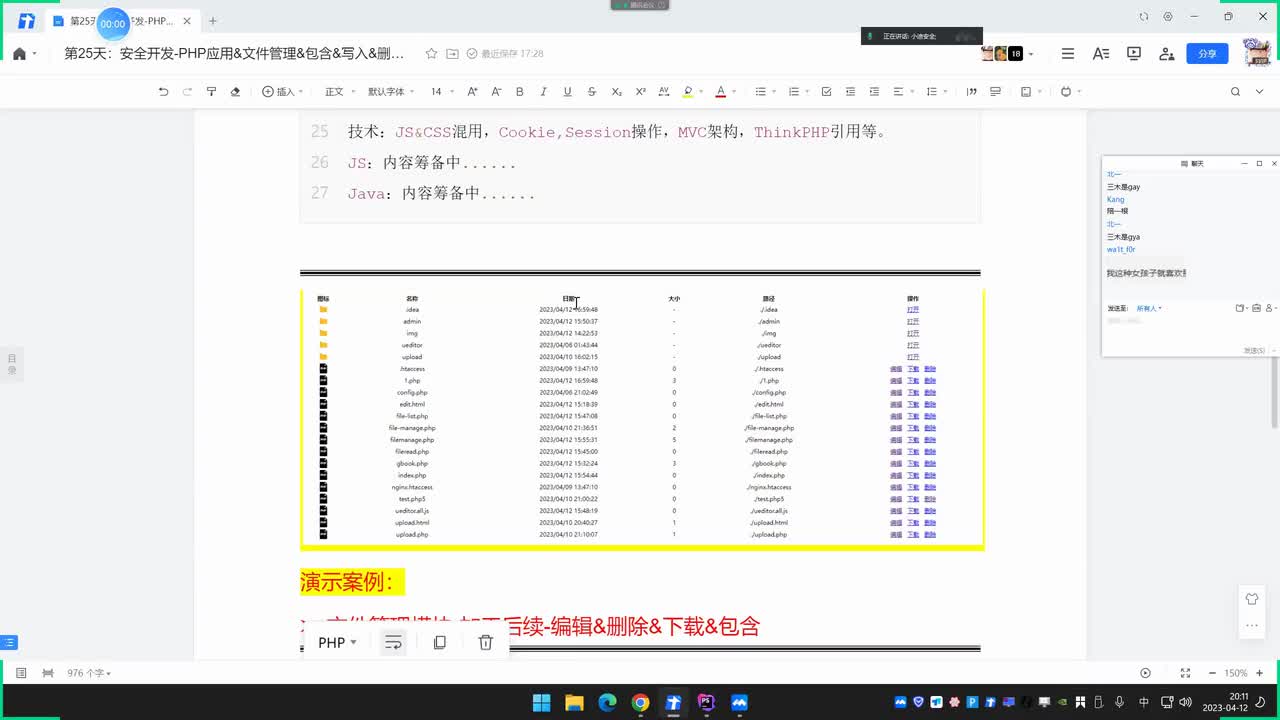Open the 正文 paragraph style dropdown

point(339,91)
